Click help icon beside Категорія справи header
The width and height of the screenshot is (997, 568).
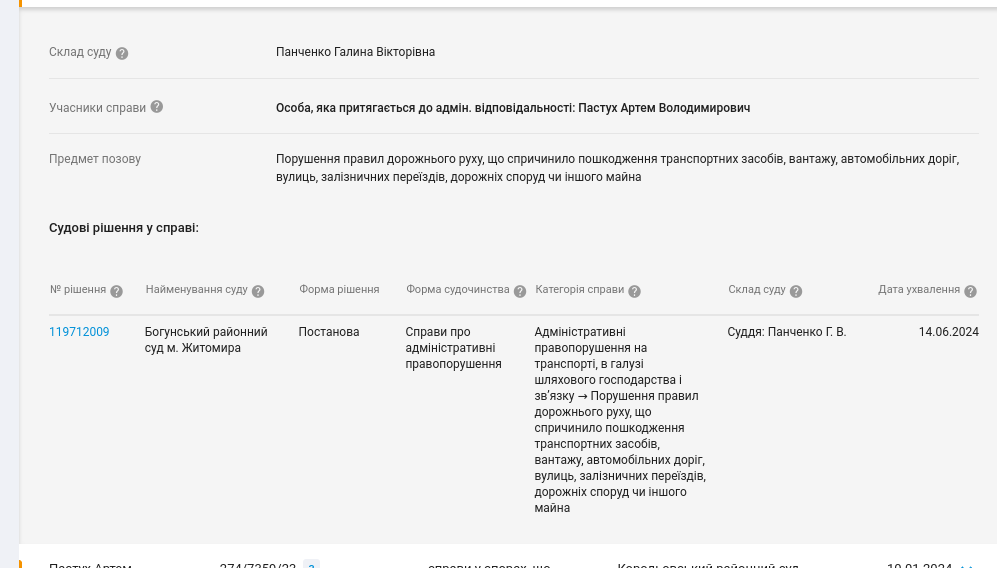click(x=634, y=291)
